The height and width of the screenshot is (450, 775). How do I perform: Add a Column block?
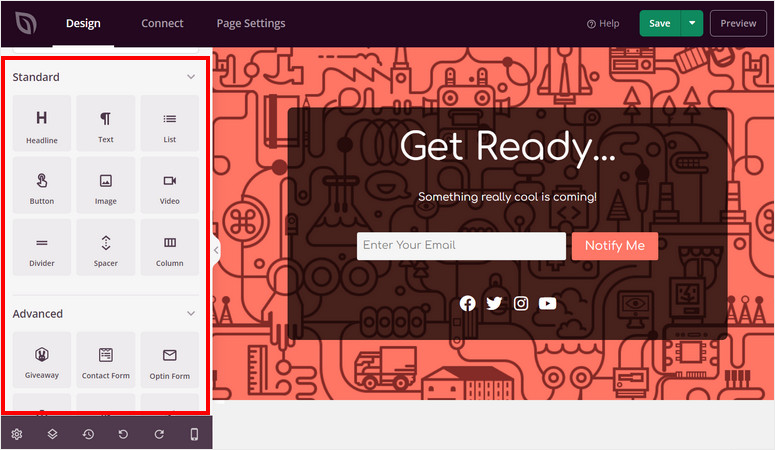170,247
